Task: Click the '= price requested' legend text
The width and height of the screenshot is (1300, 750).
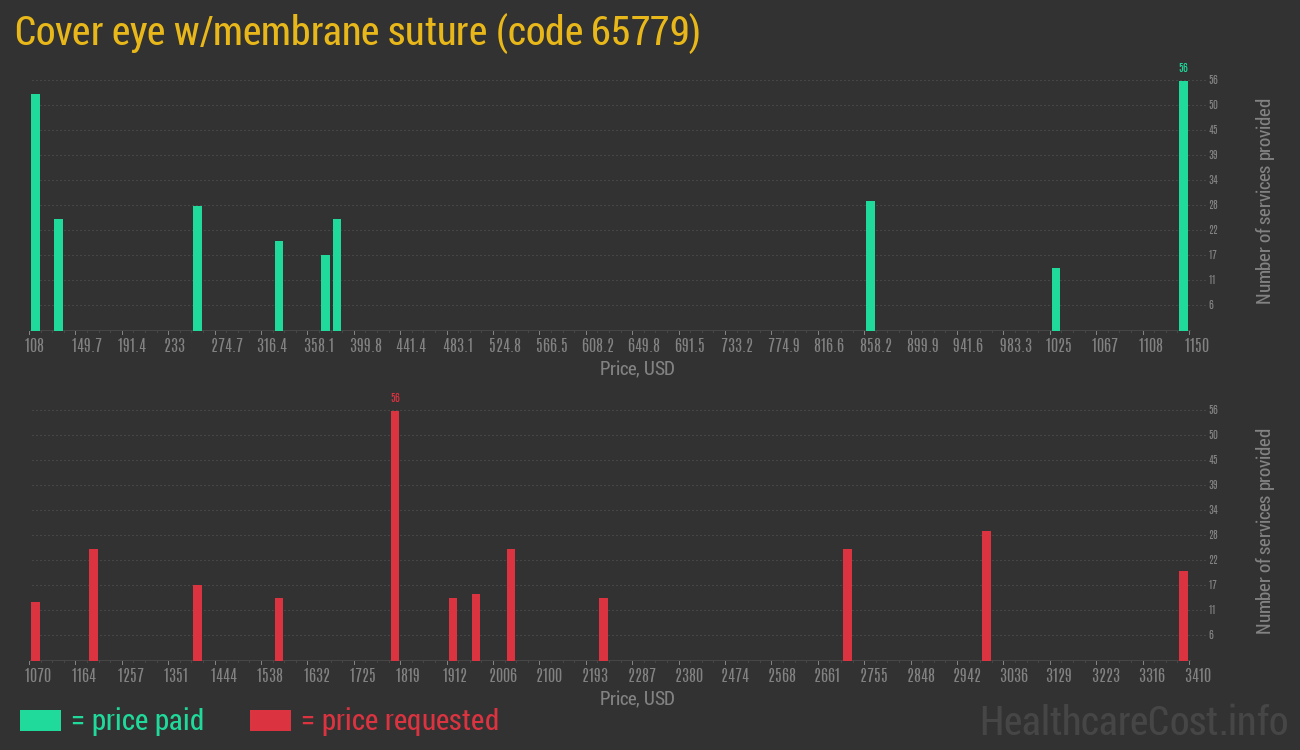Action: pos(399,720)
